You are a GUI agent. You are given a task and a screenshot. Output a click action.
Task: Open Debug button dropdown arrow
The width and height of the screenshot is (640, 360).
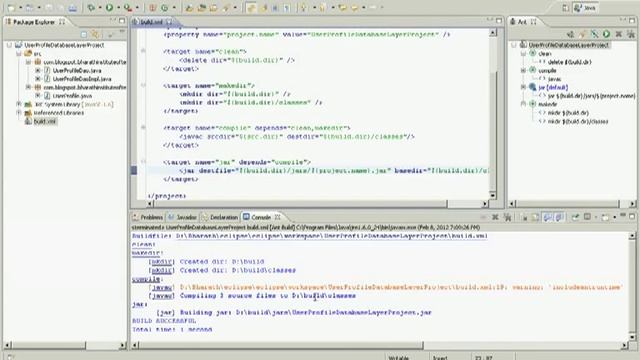click(100, 7)
